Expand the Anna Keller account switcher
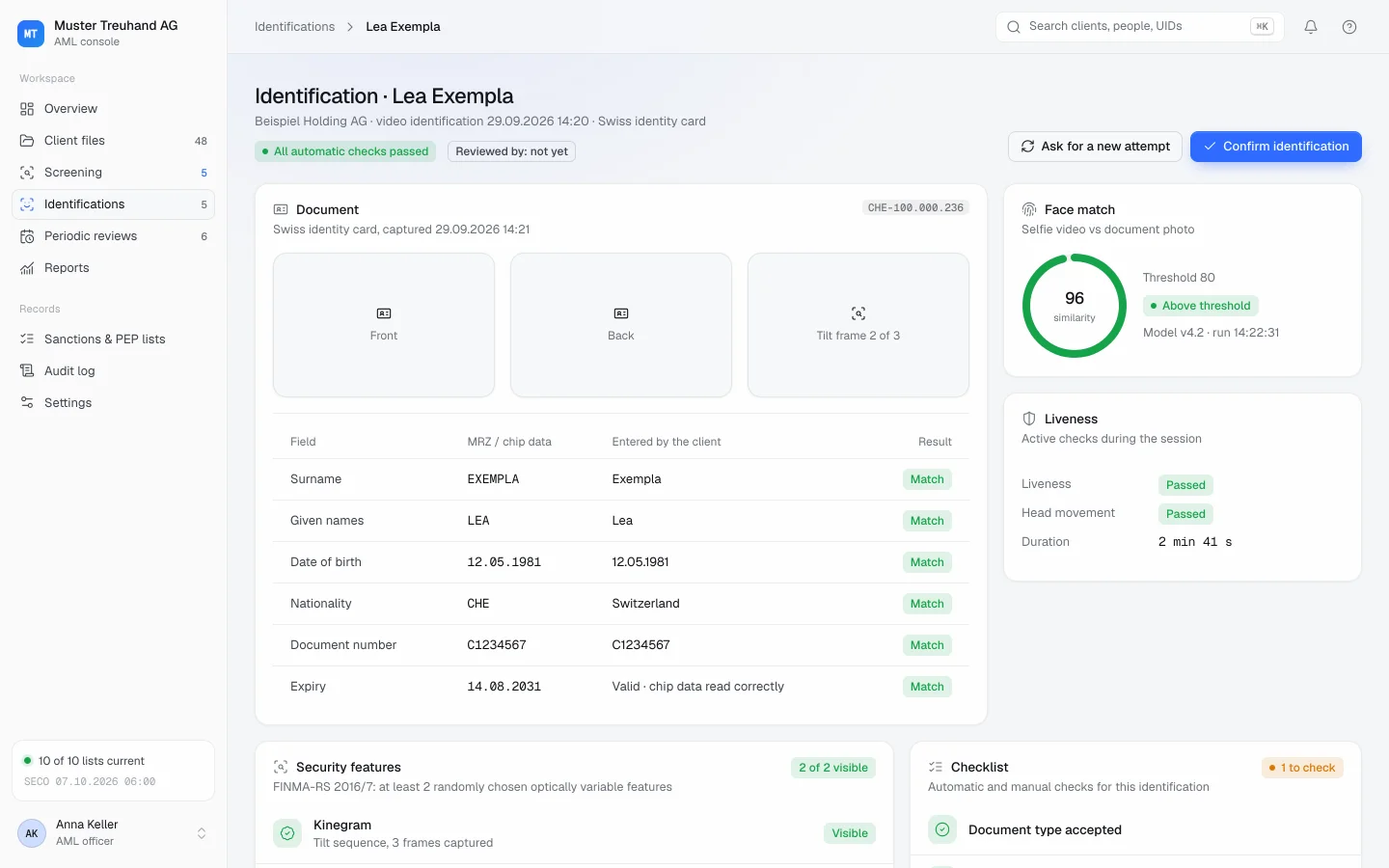 click(x=202, y=833)
